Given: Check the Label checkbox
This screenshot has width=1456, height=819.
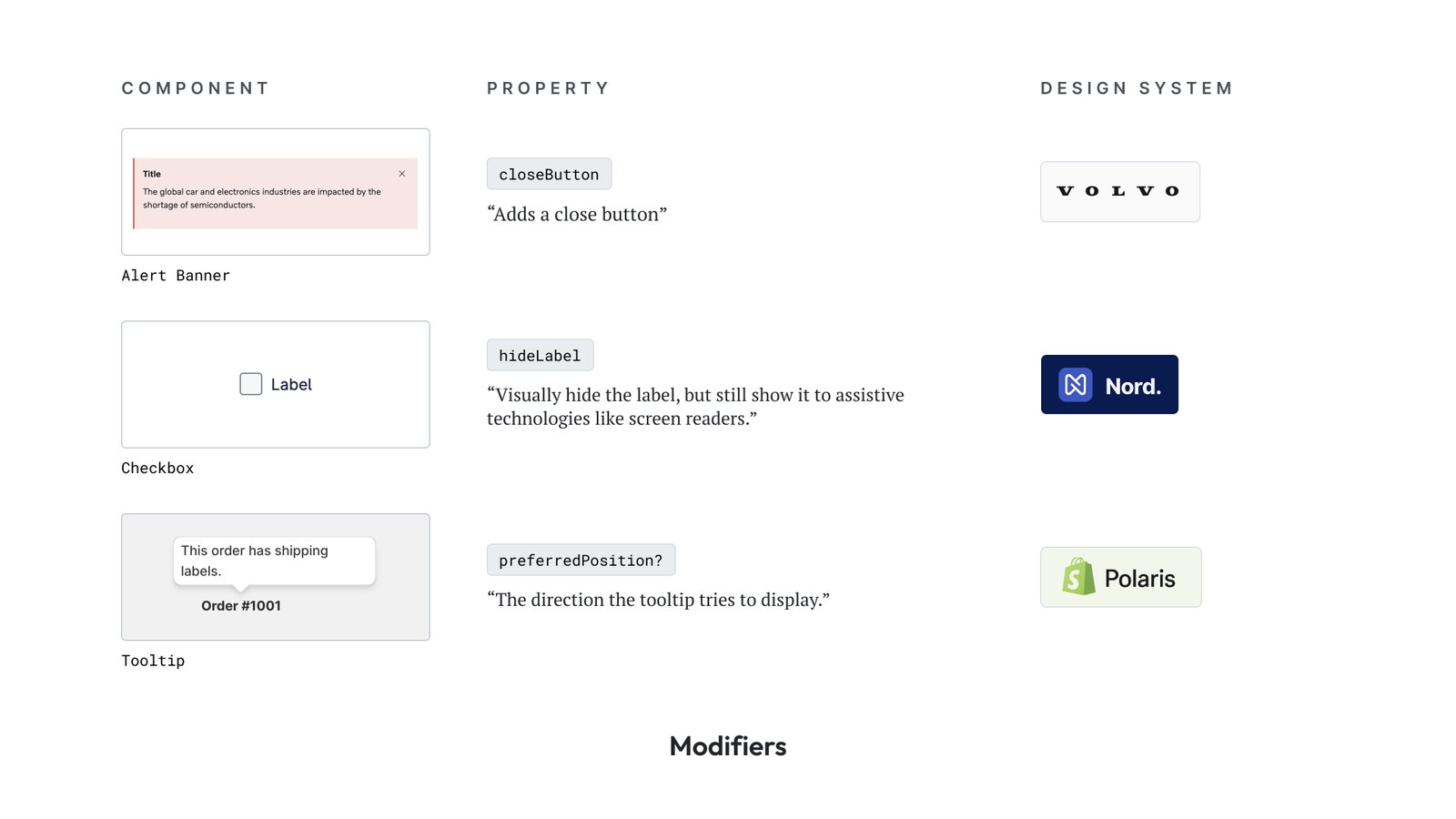Looking at the screenshot, I should [x=251, y=384].
